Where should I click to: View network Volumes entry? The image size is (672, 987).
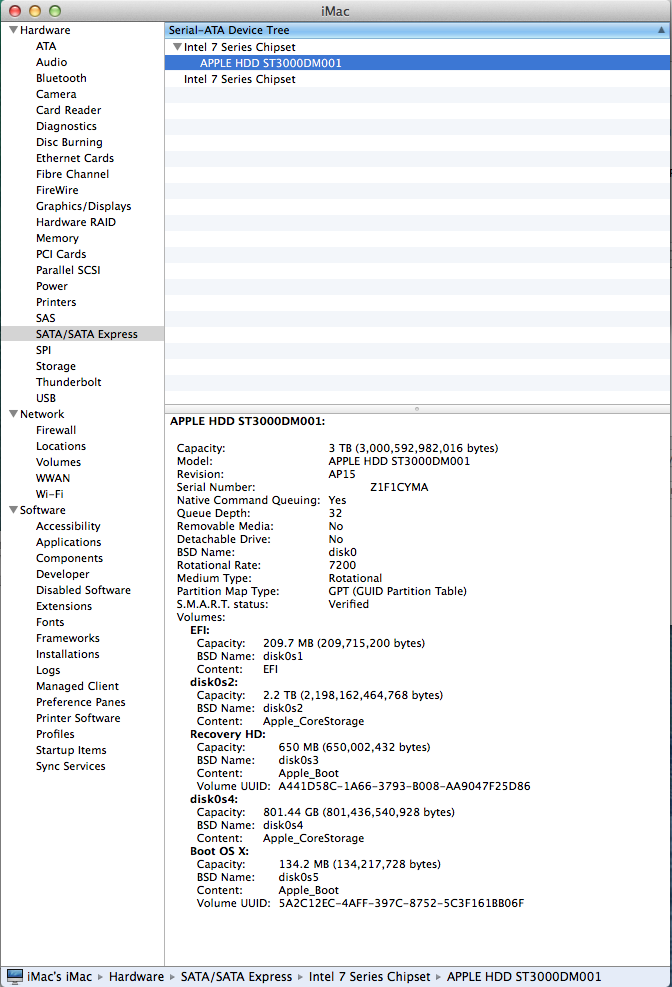point(59,462)
